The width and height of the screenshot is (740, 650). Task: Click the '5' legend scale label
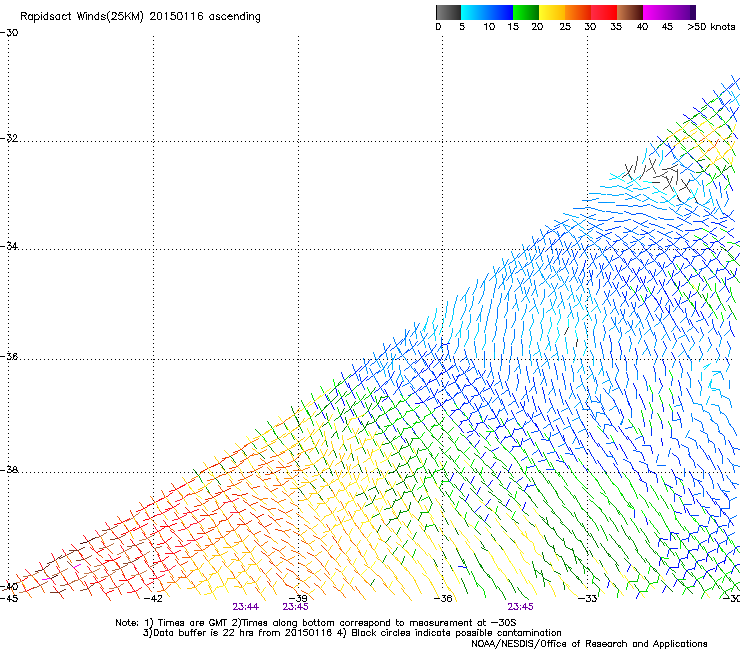(462, 27)
